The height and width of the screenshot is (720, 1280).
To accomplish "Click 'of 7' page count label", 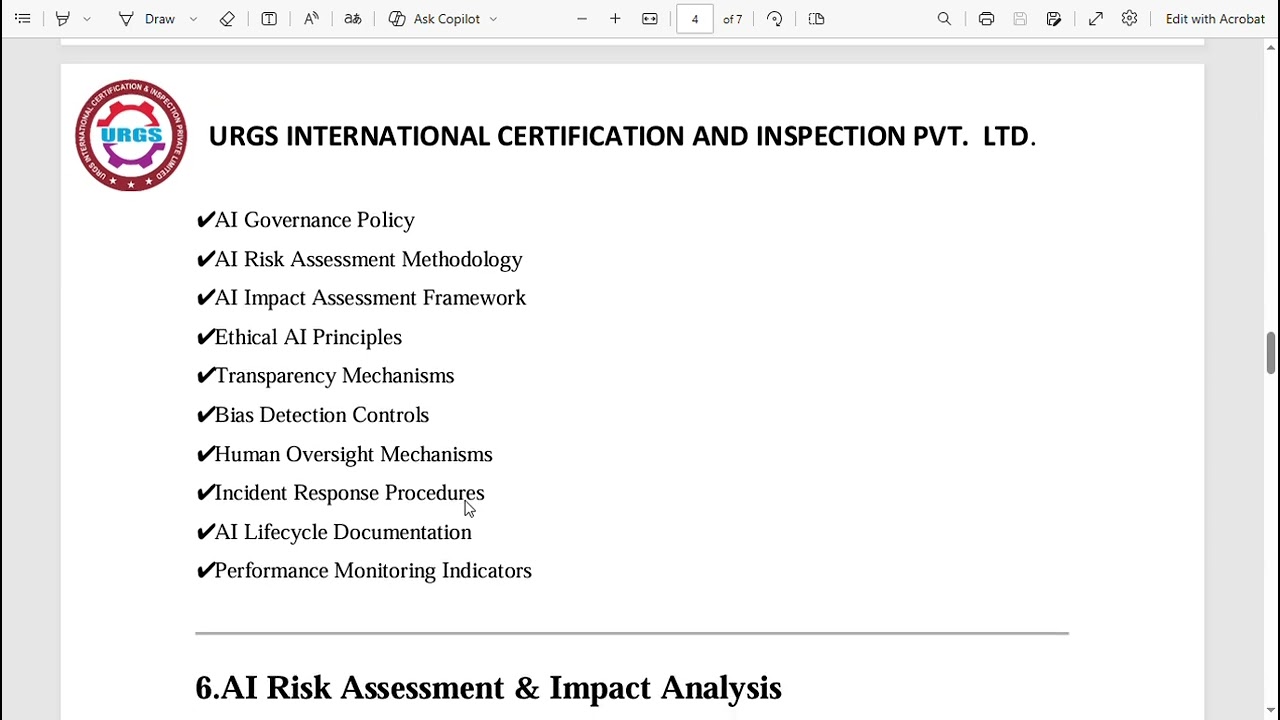I will pyautogui.click(x=733, y=19).
